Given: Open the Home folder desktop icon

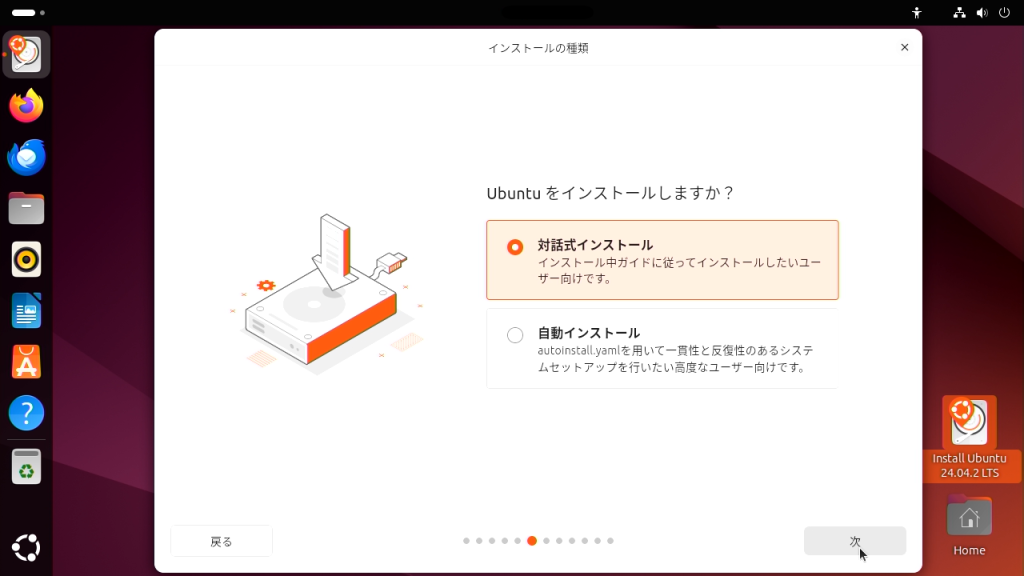Looking at the screenshot, I should click(969, 526).
